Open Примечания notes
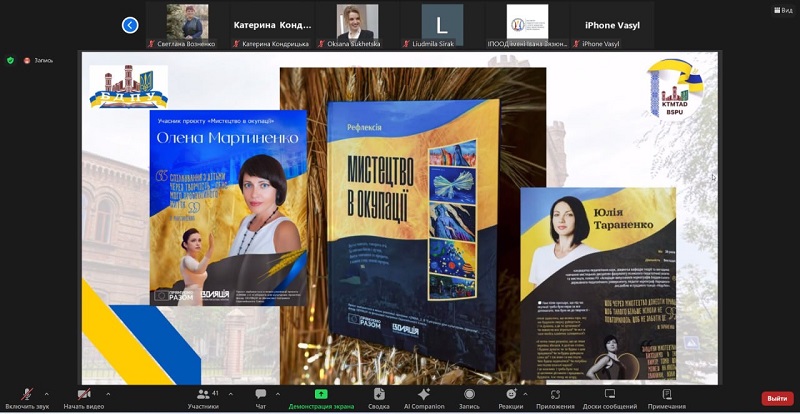800x414 pixels. point(666,399)
